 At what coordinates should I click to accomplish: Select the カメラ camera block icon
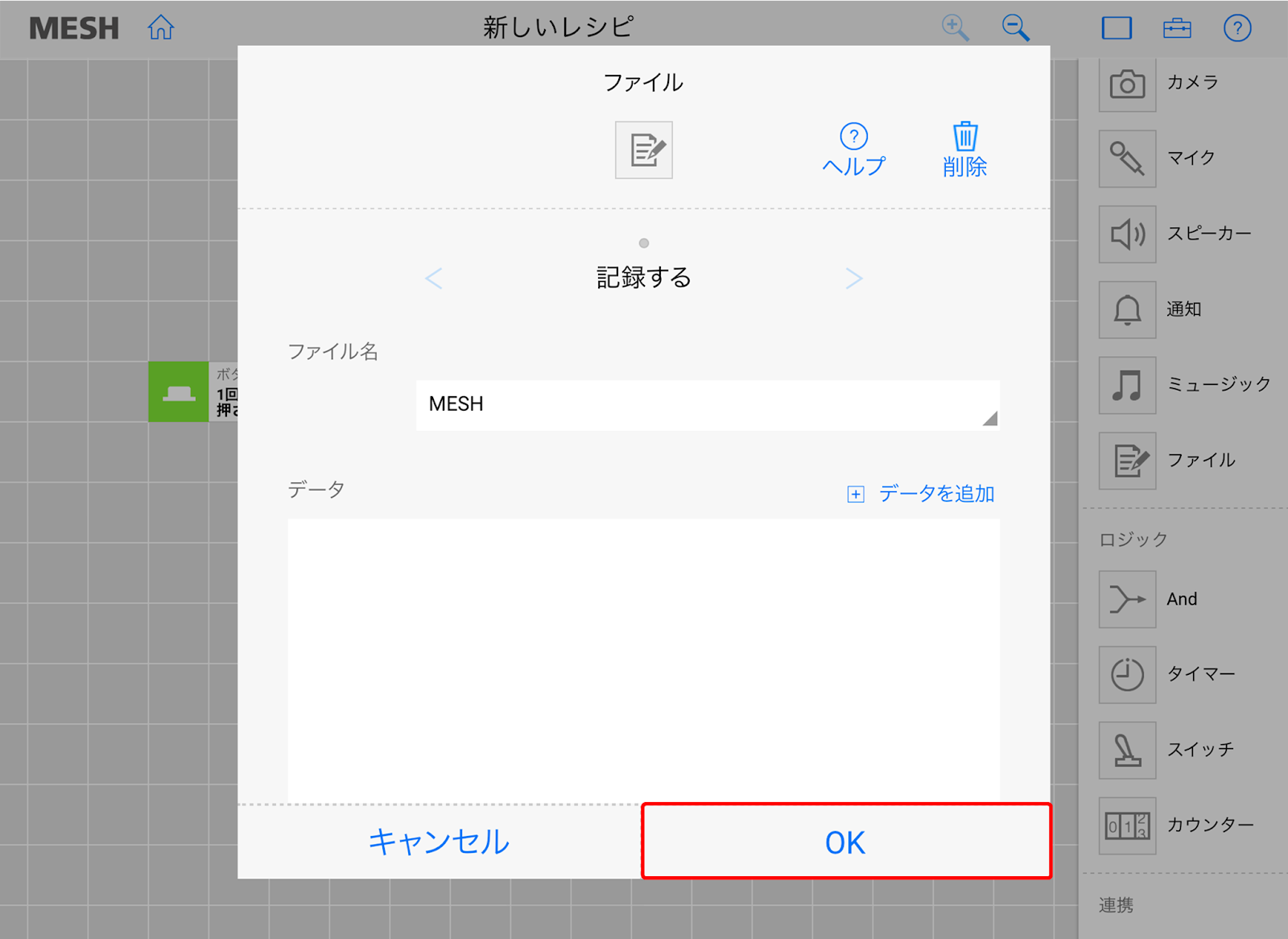1127,83
